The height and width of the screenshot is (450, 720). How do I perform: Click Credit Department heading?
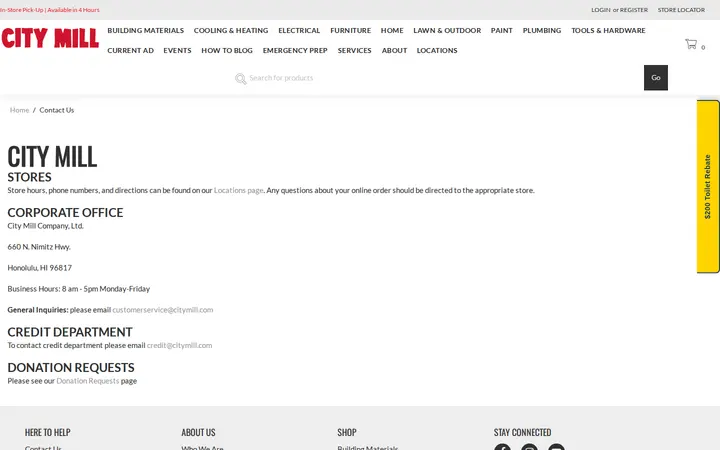pos(70,332)
